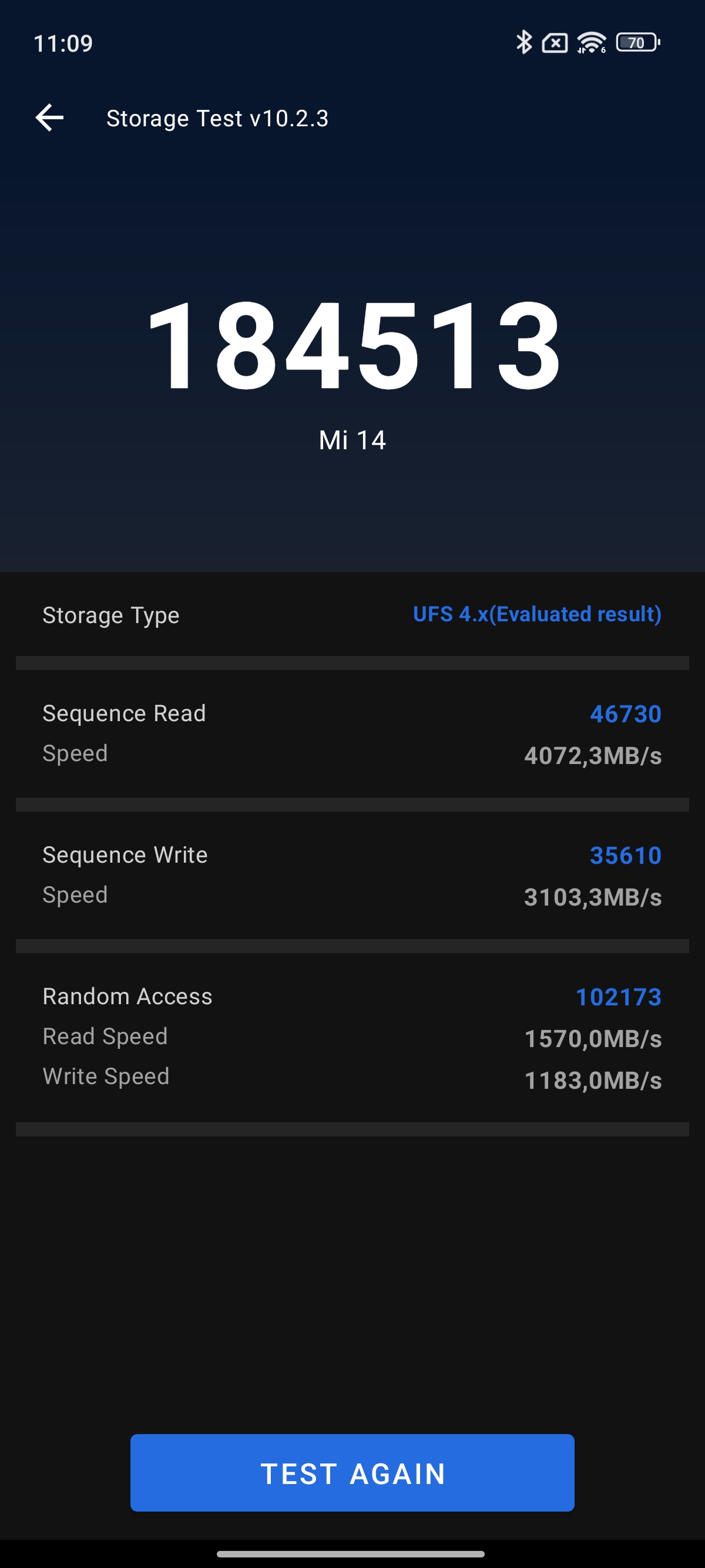Tap the Storage Test v10.2.3 title
705x1568 pixels.
click(x=217, y=118)
